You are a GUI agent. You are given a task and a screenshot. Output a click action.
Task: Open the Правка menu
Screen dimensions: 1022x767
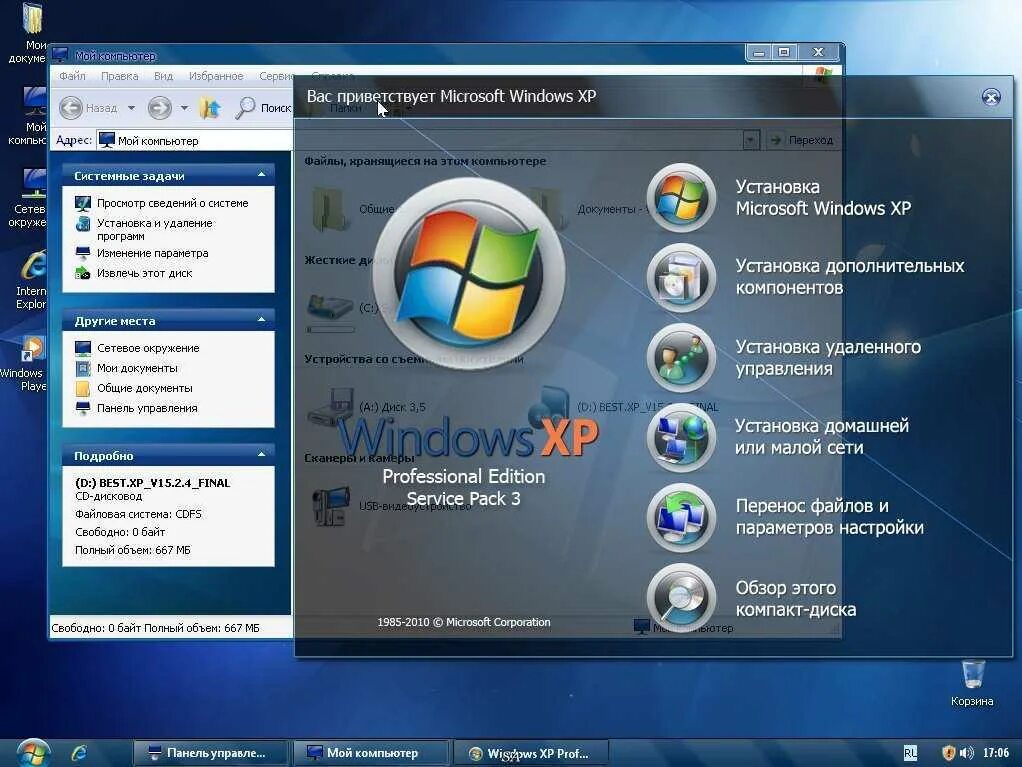pos(119,76)
